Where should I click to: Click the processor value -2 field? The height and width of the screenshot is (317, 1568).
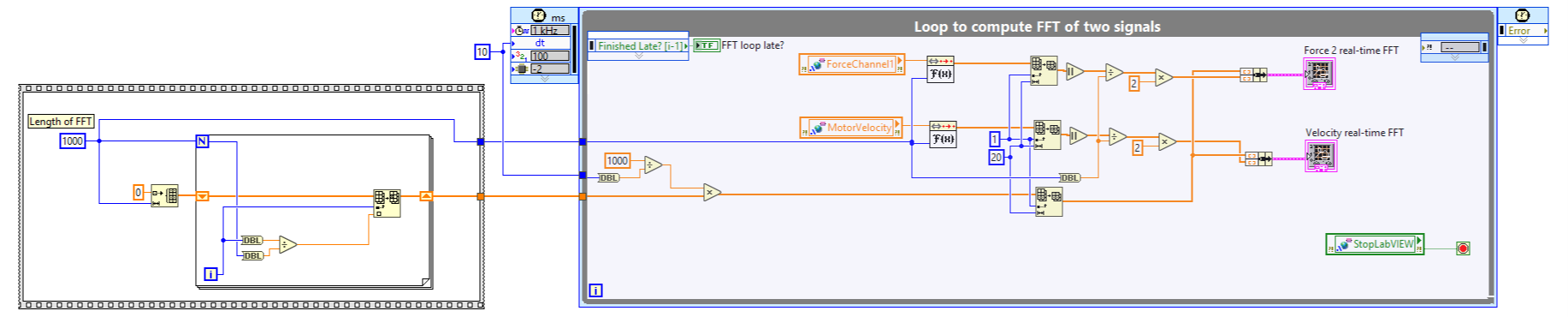(550, 69)
